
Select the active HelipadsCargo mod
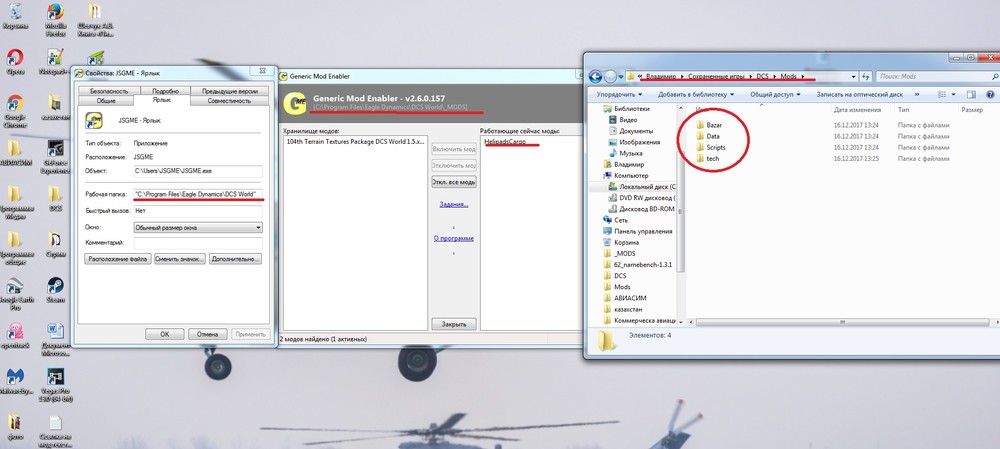pos(506,141)
